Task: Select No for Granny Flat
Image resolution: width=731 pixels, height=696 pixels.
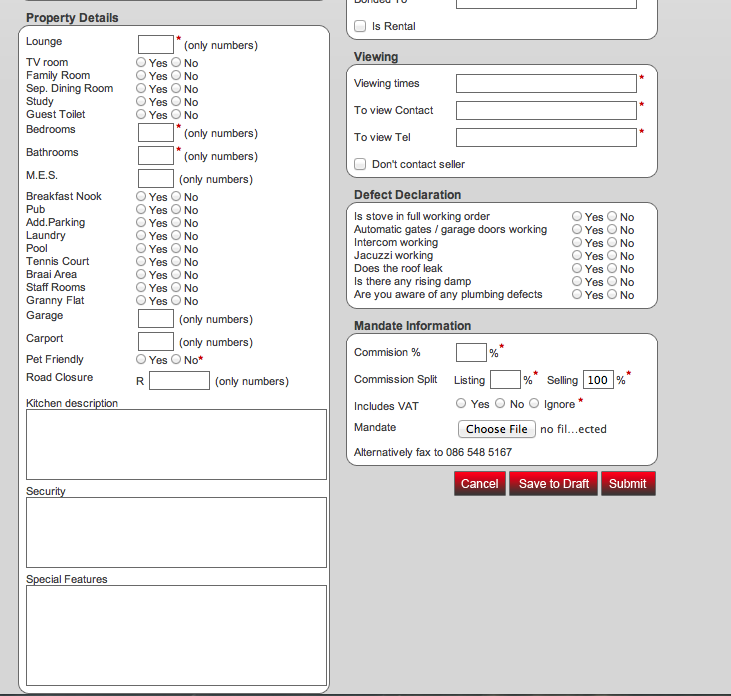Action: (176, 300)
